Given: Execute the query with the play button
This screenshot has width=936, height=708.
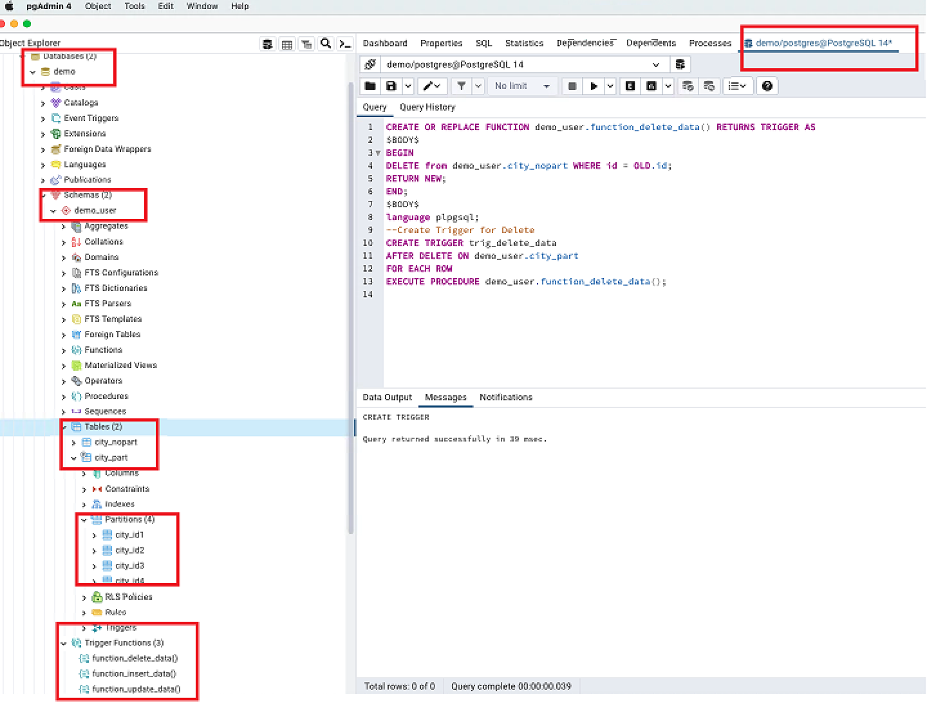Looking at the screenshot, I should click(593, 86).
